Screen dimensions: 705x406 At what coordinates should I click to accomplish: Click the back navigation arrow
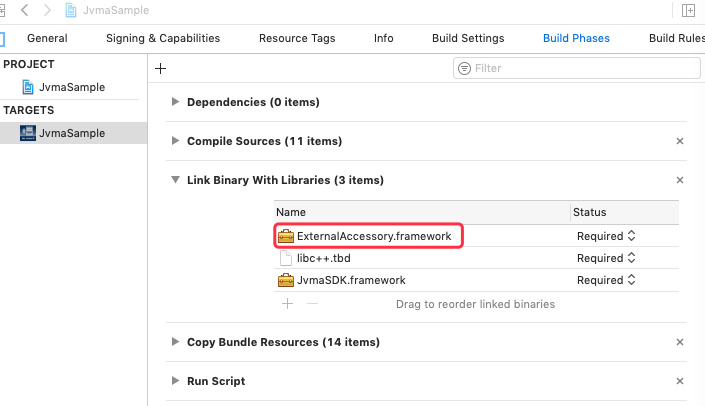25,10
